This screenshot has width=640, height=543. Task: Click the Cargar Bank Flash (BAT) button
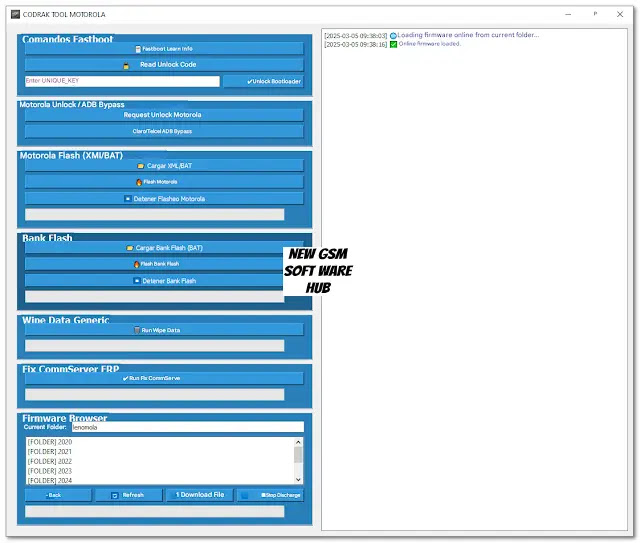[x=154, y=248]
